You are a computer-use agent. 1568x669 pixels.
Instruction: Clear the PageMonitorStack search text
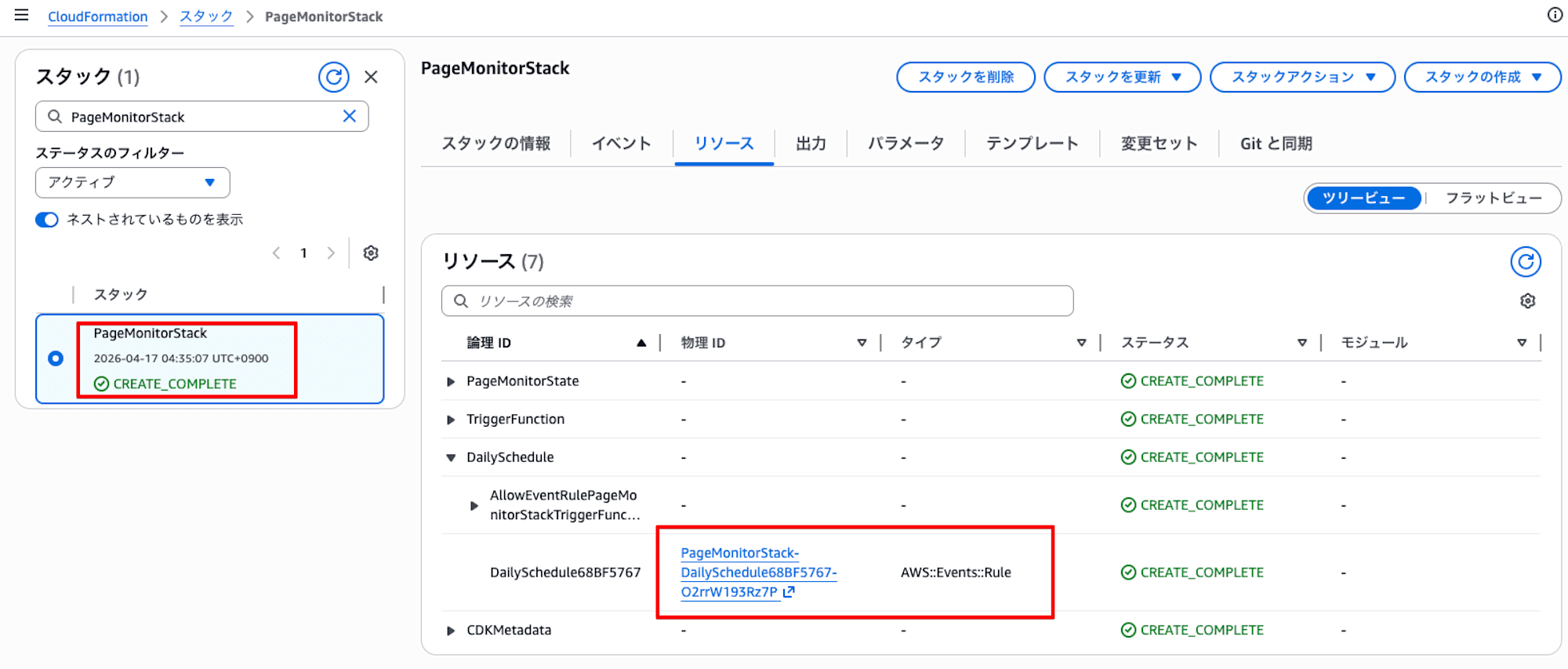(350, 116)
